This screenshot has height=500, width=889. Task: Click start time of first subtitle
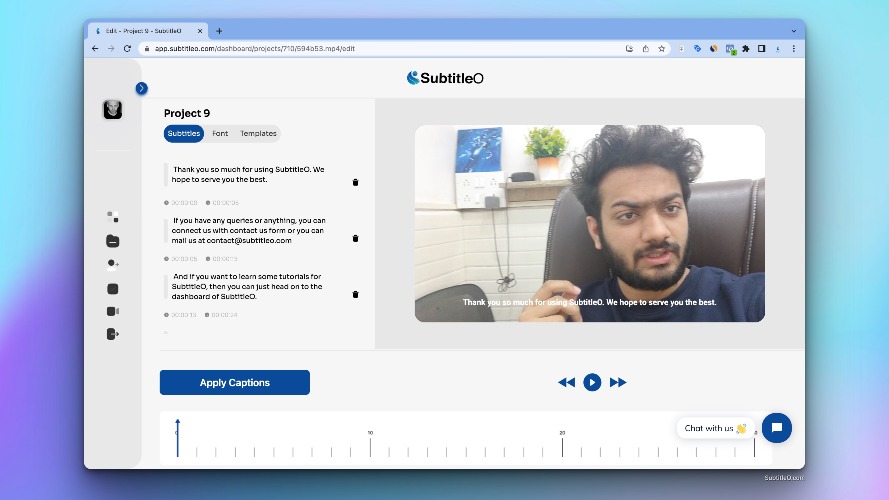tap(181, 202)
